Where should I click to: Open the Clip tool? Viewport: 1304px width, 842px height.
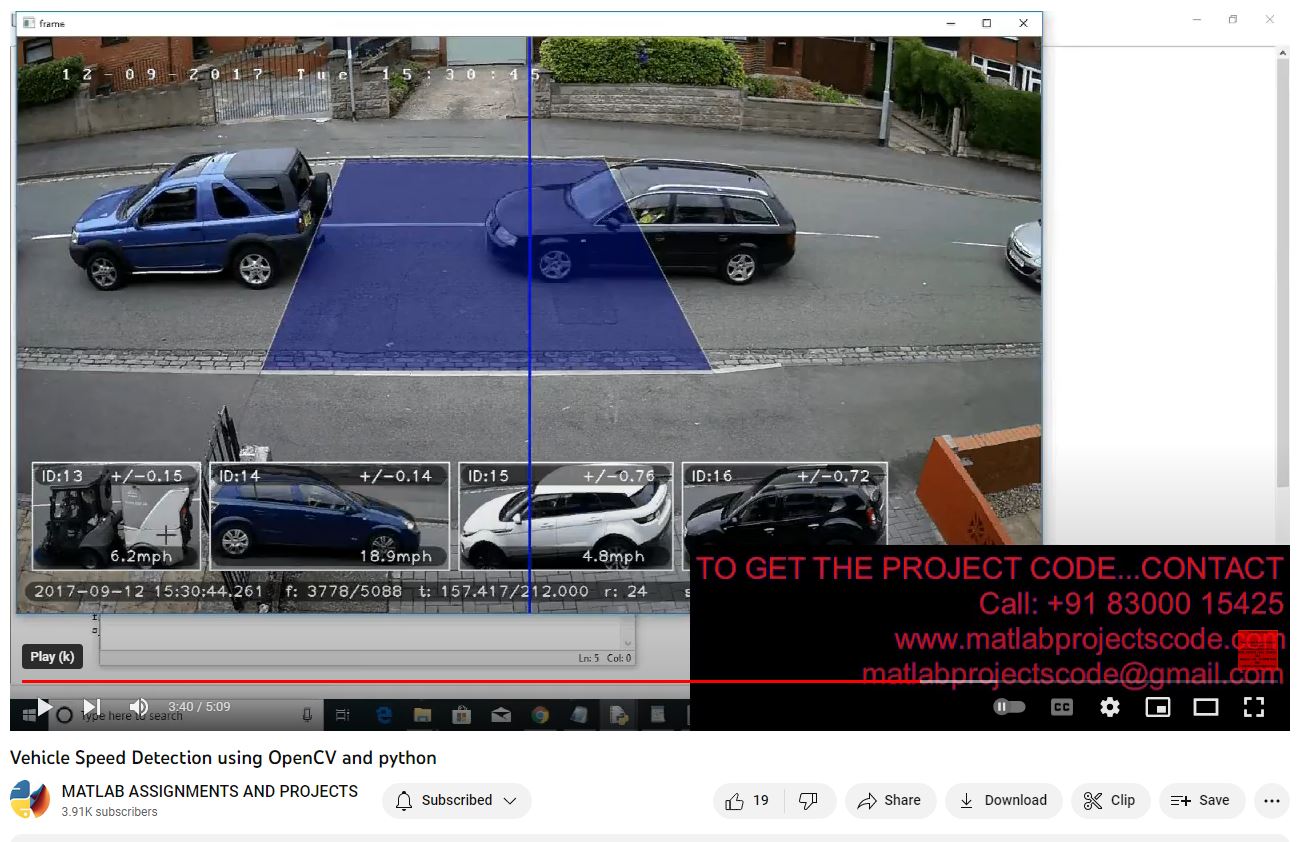click(1109, 800)
